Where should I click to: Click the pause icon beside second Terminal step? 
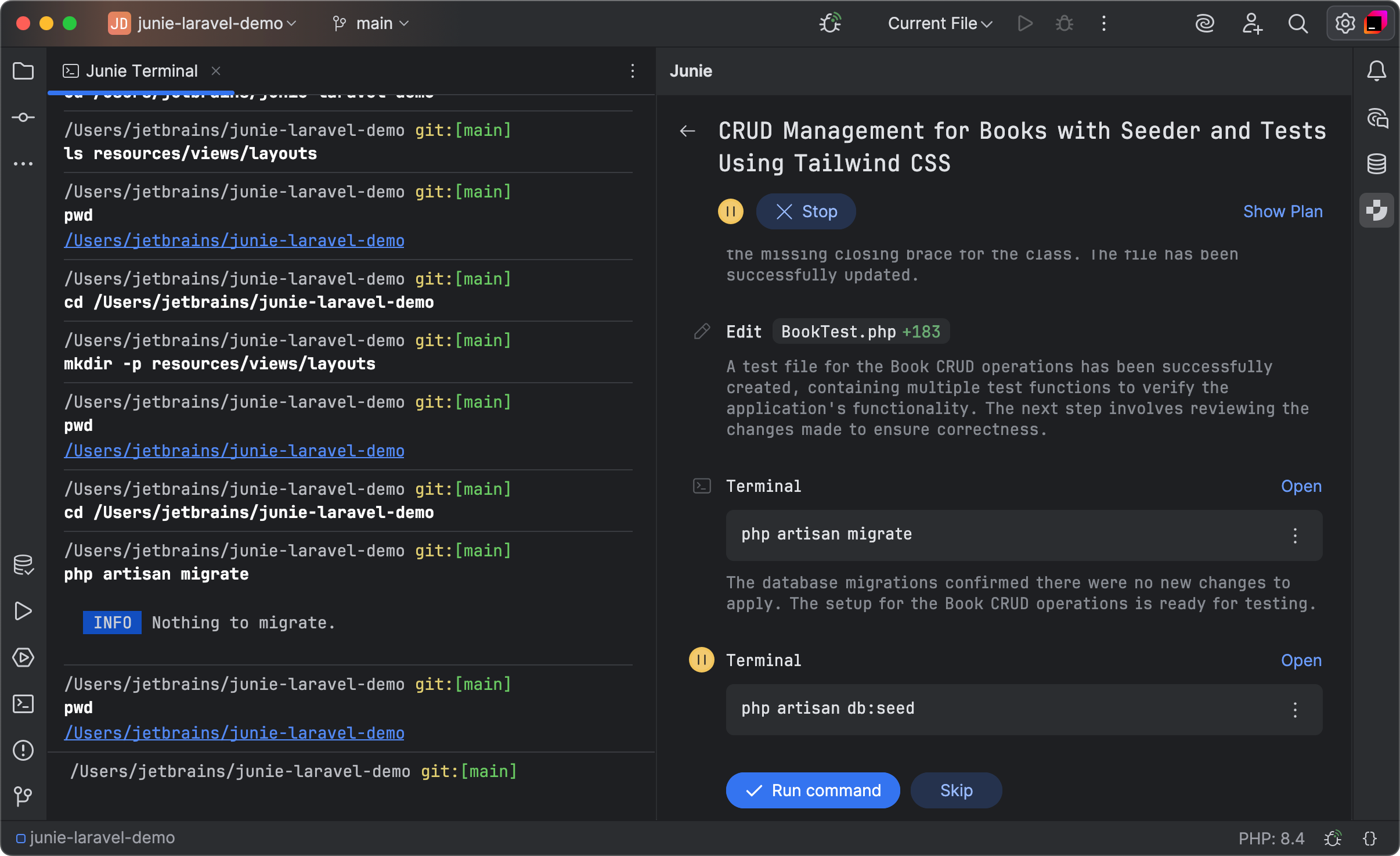(702, 660)
